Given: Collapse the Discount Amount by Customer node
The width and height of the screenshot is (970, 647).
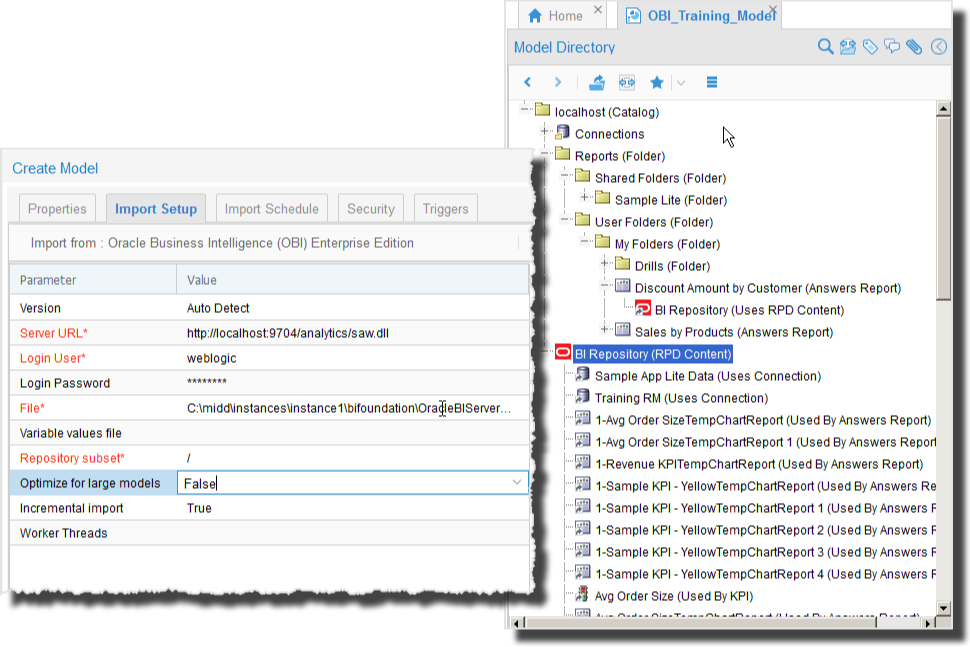Looking at the screenshot, I should coord(604,286).
